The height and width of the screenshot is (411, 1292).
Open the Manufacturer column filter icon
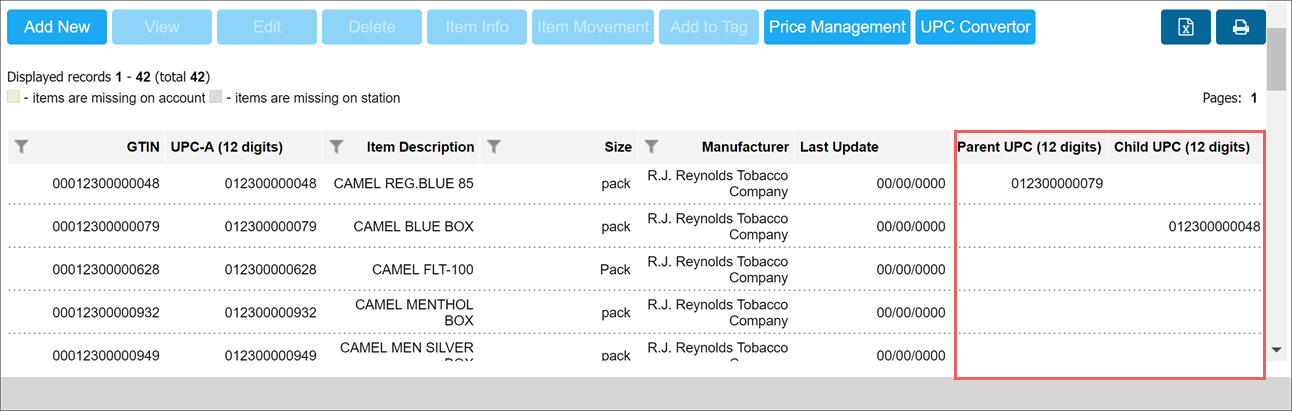pos(651,147)
